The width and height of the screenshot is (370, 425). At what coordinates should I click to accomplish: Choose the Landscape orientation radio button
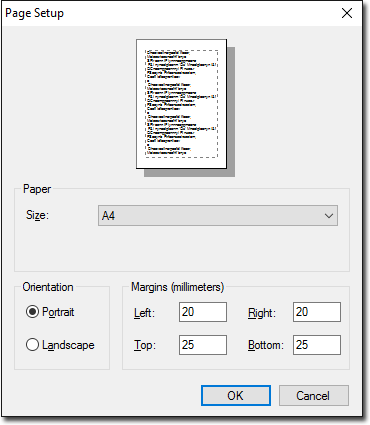[32, 345]
